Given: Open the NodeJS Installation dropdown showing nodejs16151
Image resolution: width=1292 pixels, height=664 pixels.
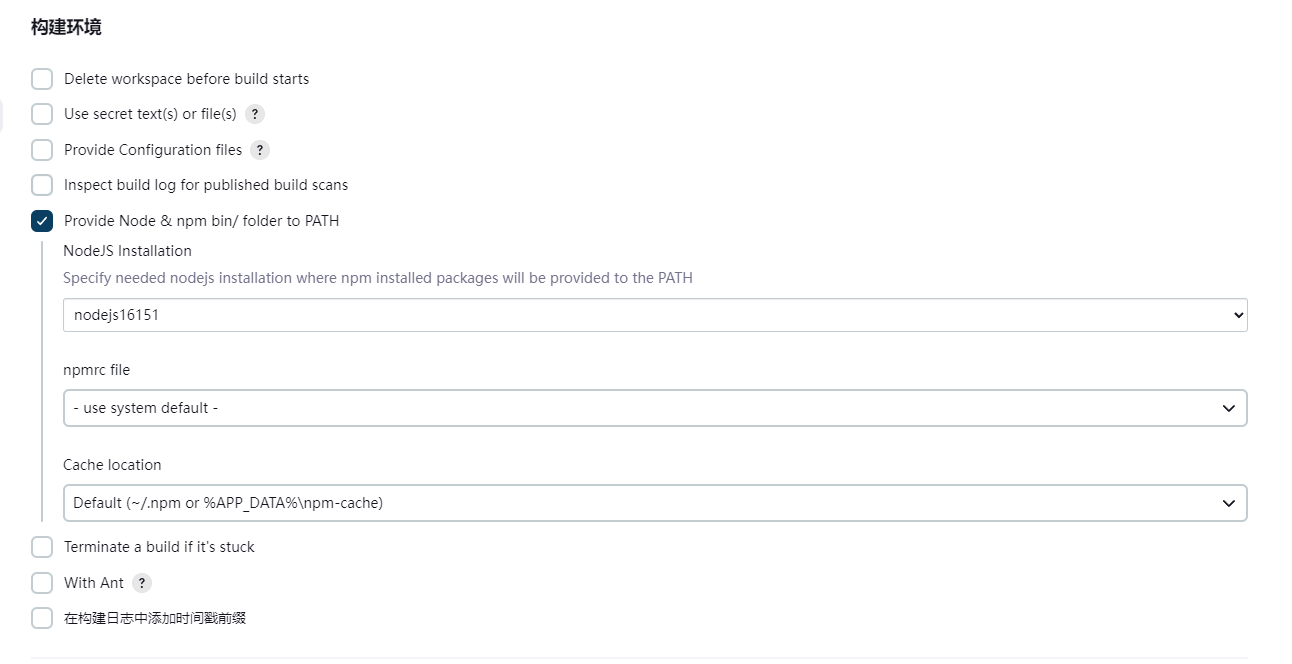Looking at the screenshot, I should click(x=655, y=315).
